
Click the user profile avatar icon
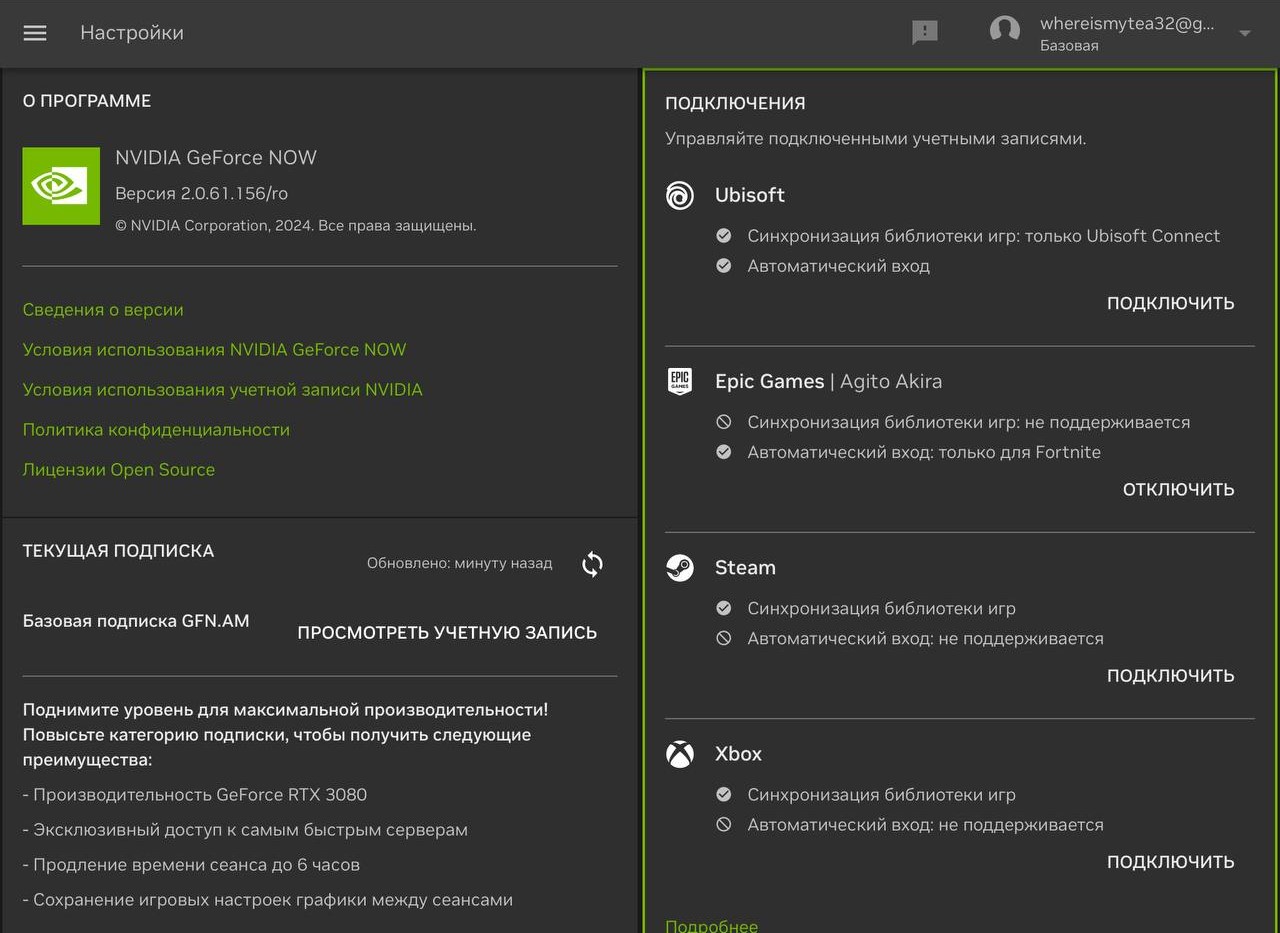pos(1004,30)
